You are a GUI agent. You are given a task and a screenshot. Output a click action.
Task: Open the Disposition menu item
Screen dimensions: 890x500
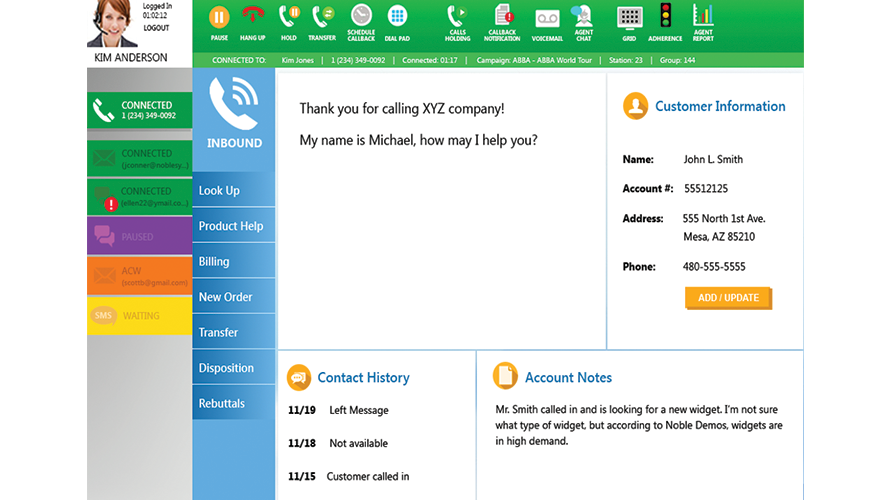[x=234, y=368]
